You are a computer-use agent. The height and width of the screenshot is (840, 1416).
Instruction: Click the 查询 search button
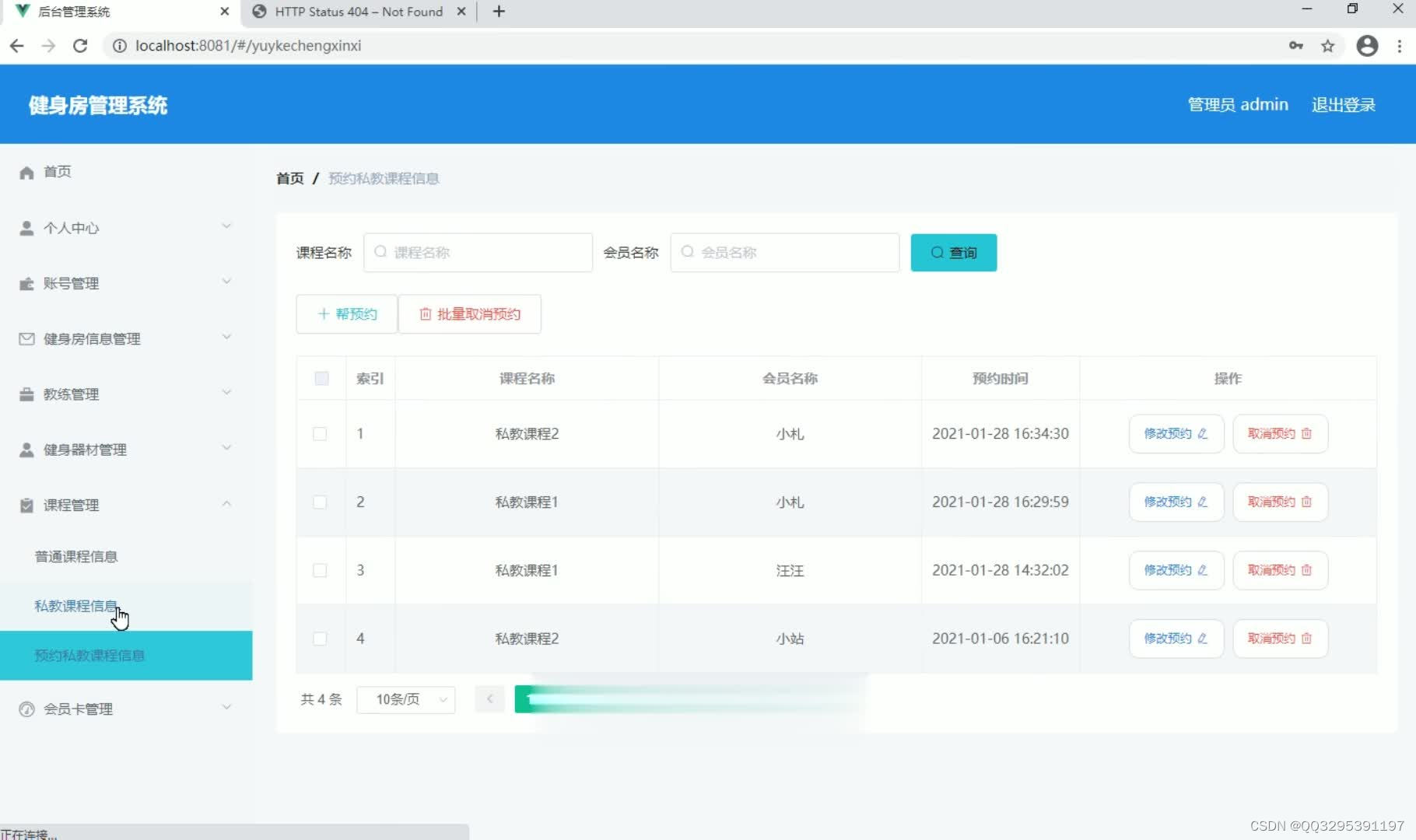tap(954, 253)
